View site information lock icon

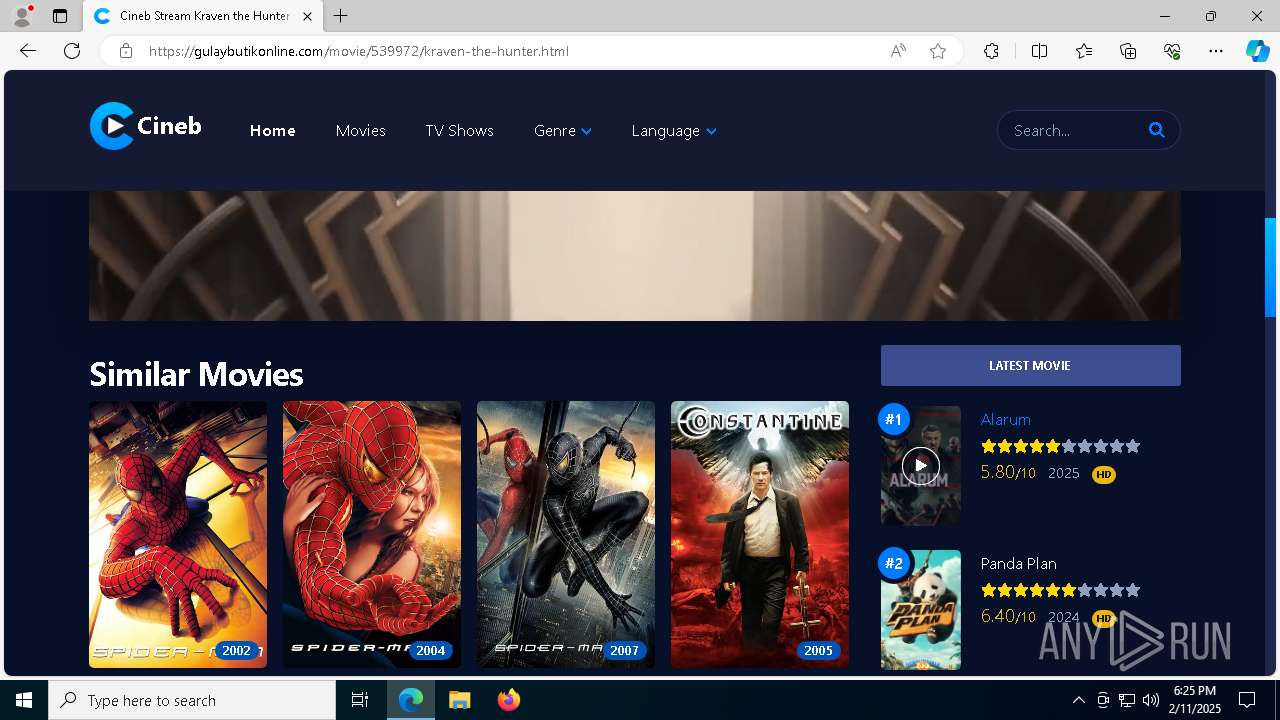point(126,51)
